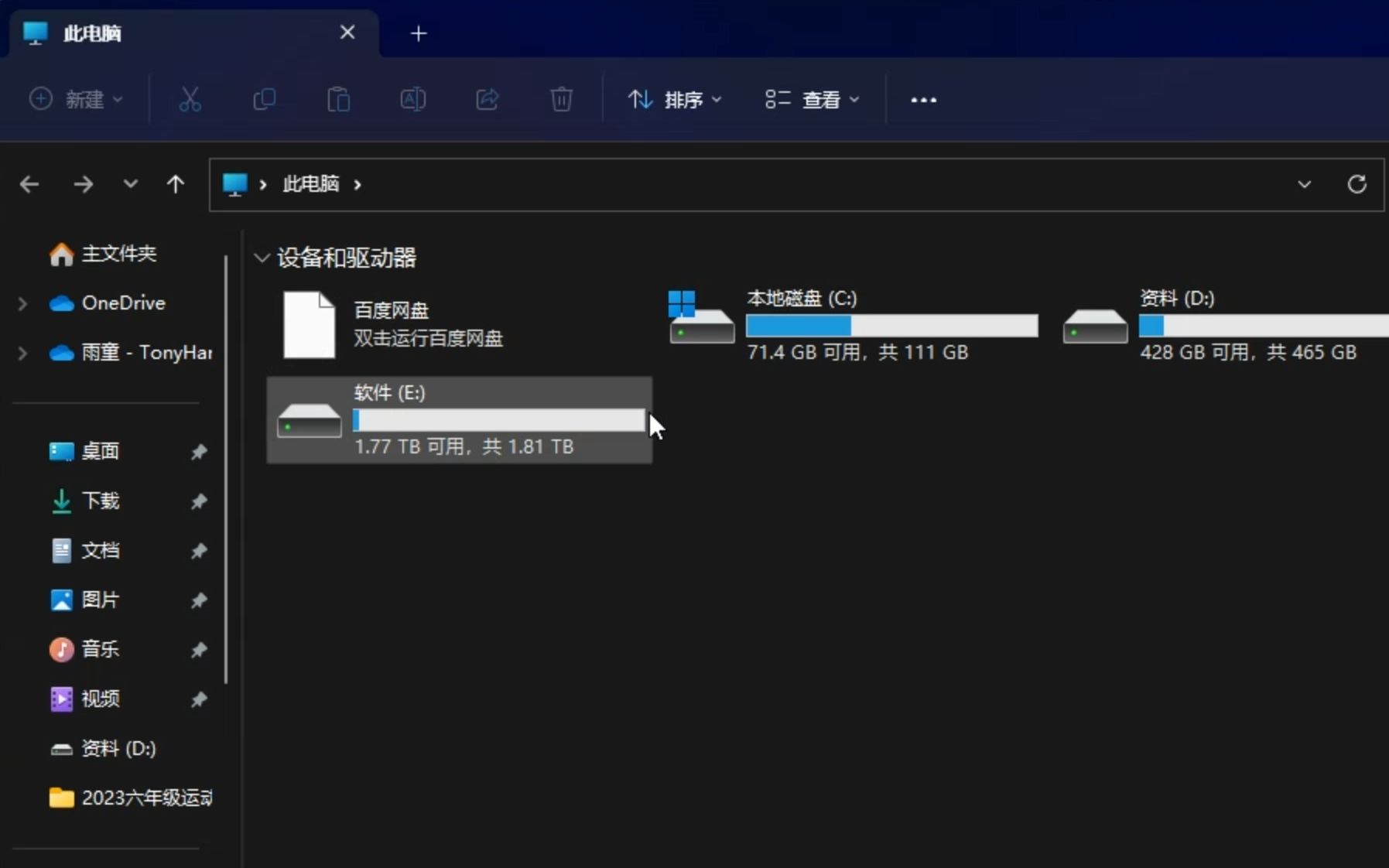Click the Delete trash icon
Viewport: 1389px width, 868px height.
click(x=561, y=100)
